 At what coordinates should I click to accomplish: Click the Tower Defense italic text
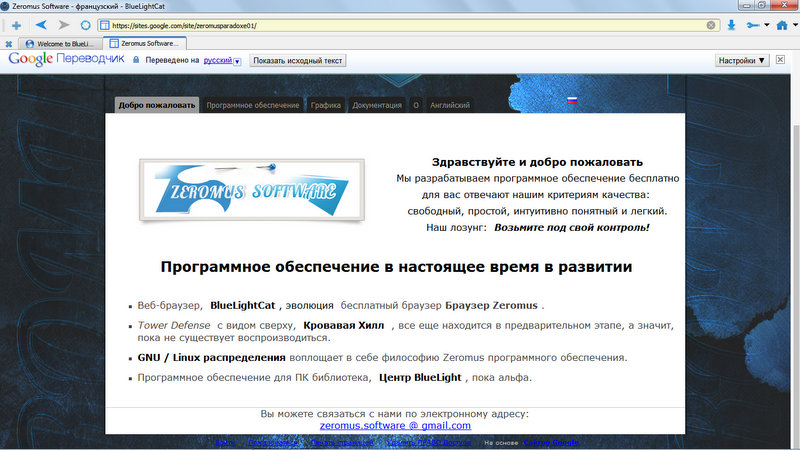pos(173,326)
